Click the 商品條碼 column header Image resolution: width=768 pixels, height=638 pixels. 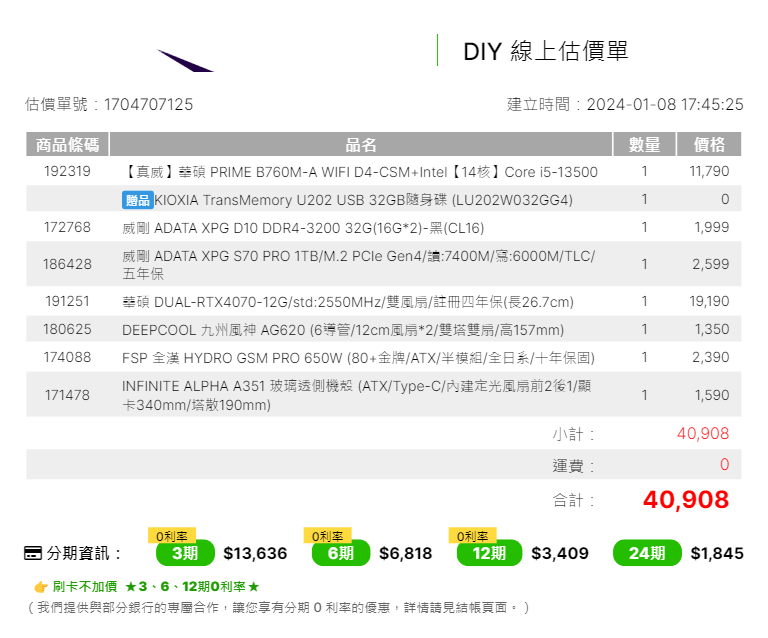(x=67, y=144)
